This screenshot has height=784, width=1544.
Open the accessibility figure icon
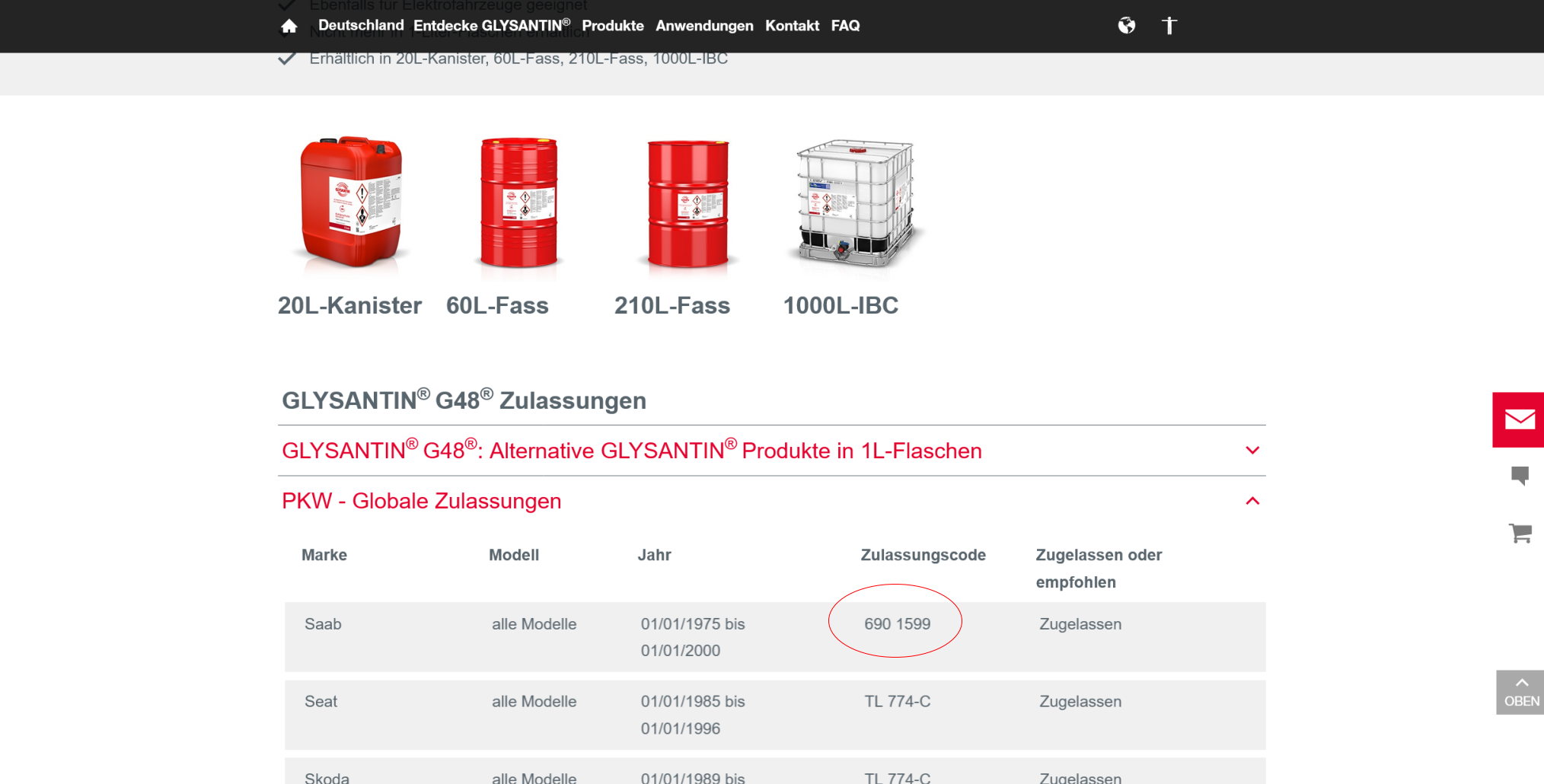click(1169, 26)
